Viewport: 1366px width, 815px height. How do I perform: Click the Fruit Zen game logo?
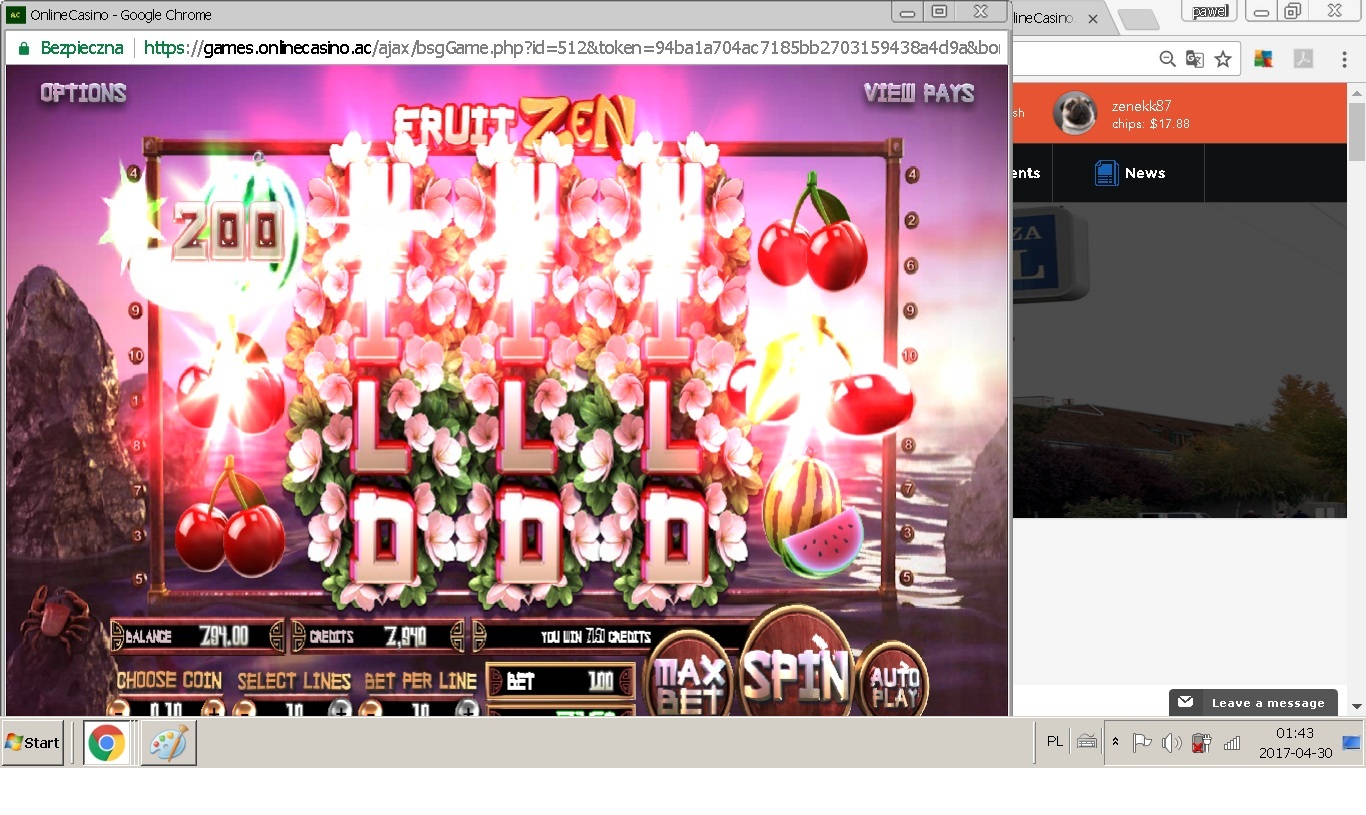click(514, 121)
